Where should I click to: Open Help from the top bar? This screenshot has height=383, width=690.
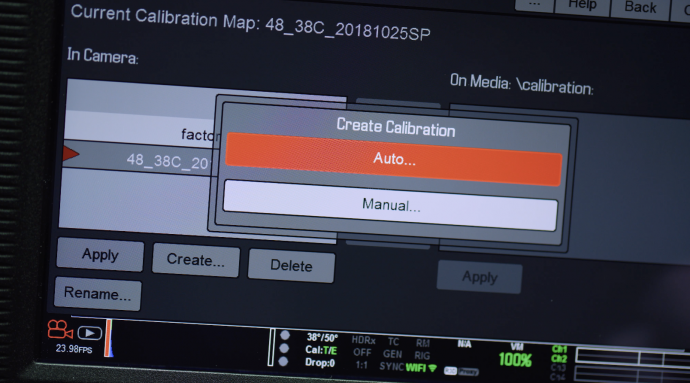point(582,5)
